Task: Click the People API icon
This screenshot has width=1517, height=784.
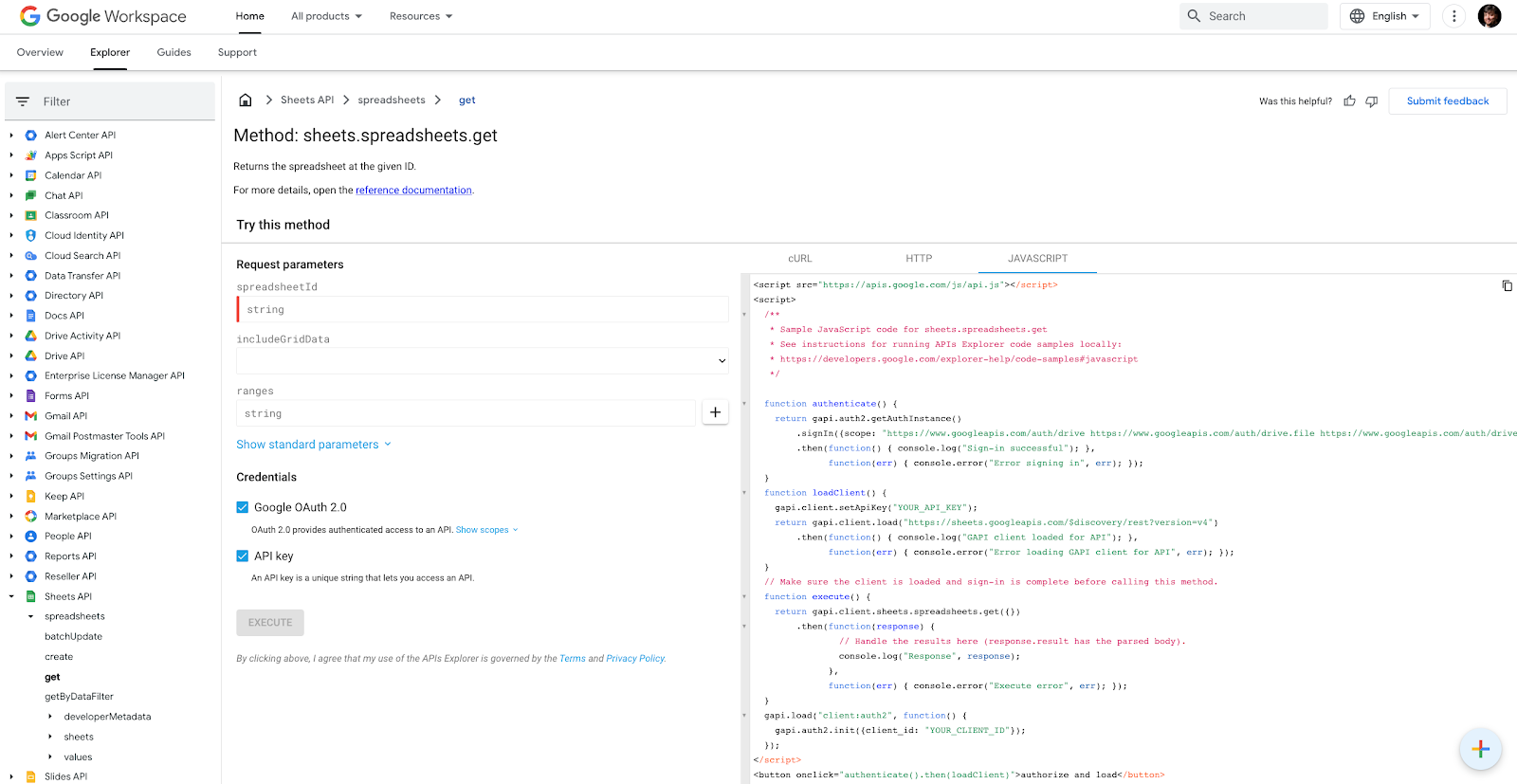Action: (30, 537)
